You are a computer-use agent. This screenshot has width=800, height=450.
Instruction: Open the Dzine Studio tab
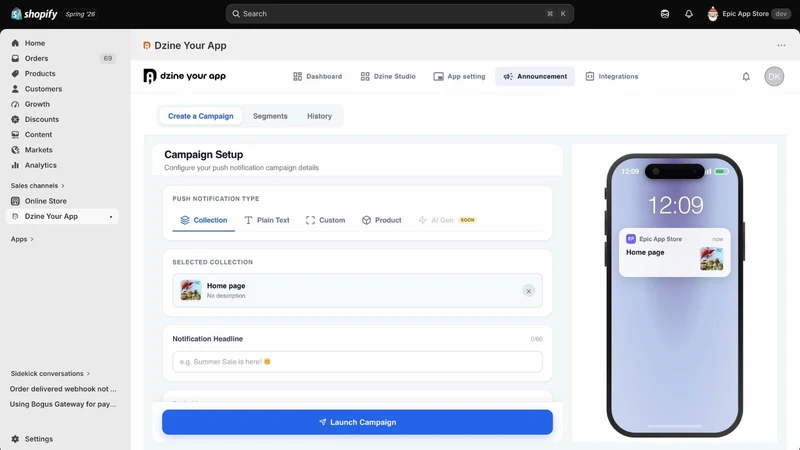point(388,77)
